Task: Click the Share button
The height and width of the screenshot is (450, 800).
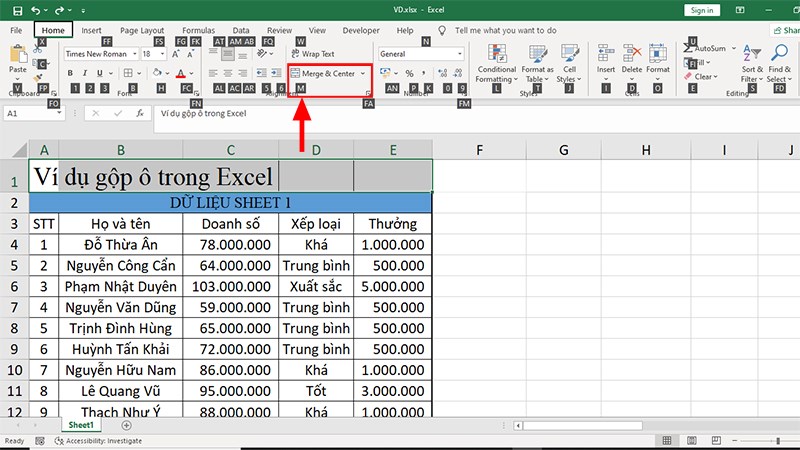Action: [x=786, y=30]
